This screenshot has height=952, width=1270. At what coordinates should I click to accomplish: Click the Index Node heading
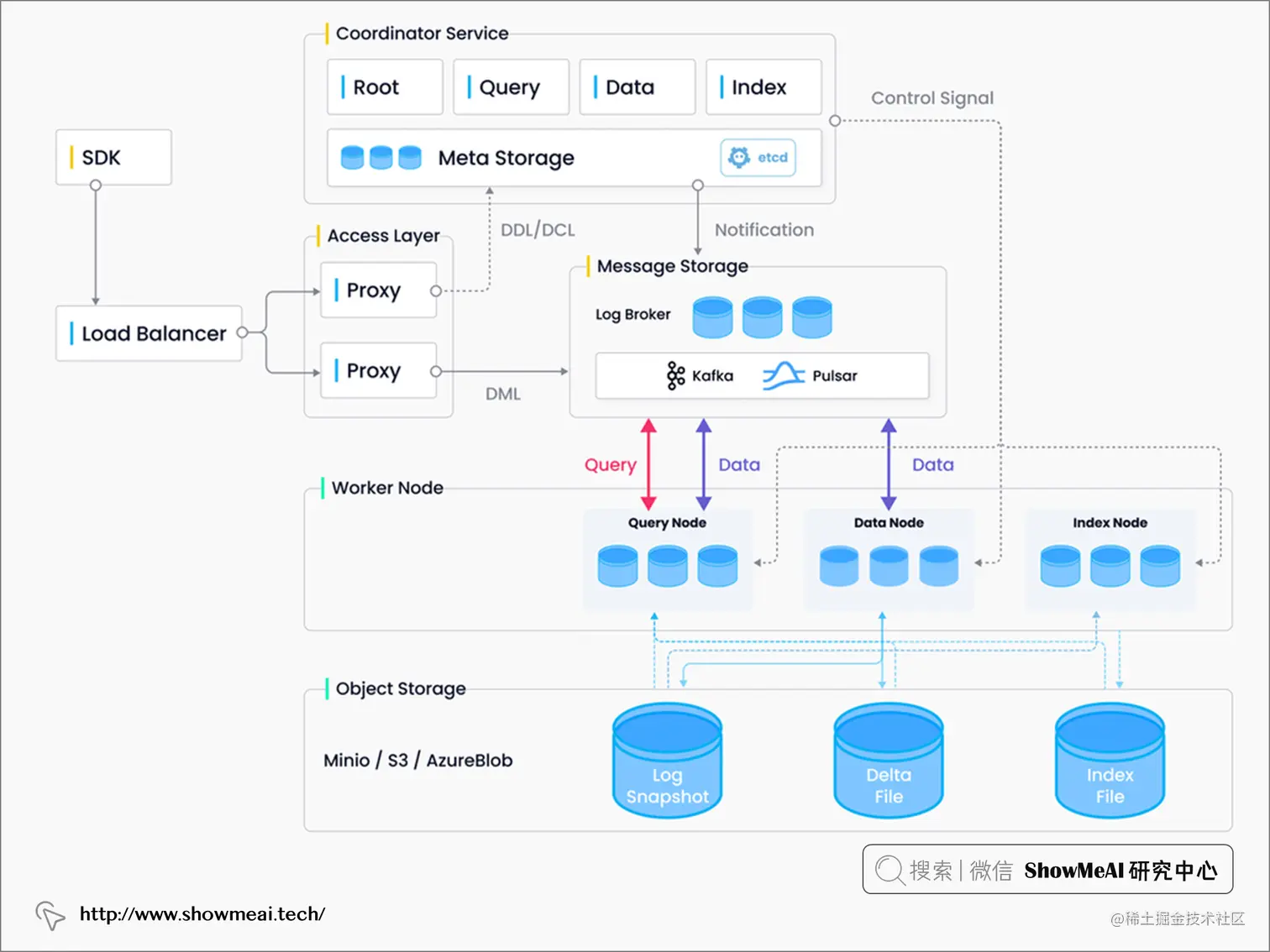point(1110,522)
